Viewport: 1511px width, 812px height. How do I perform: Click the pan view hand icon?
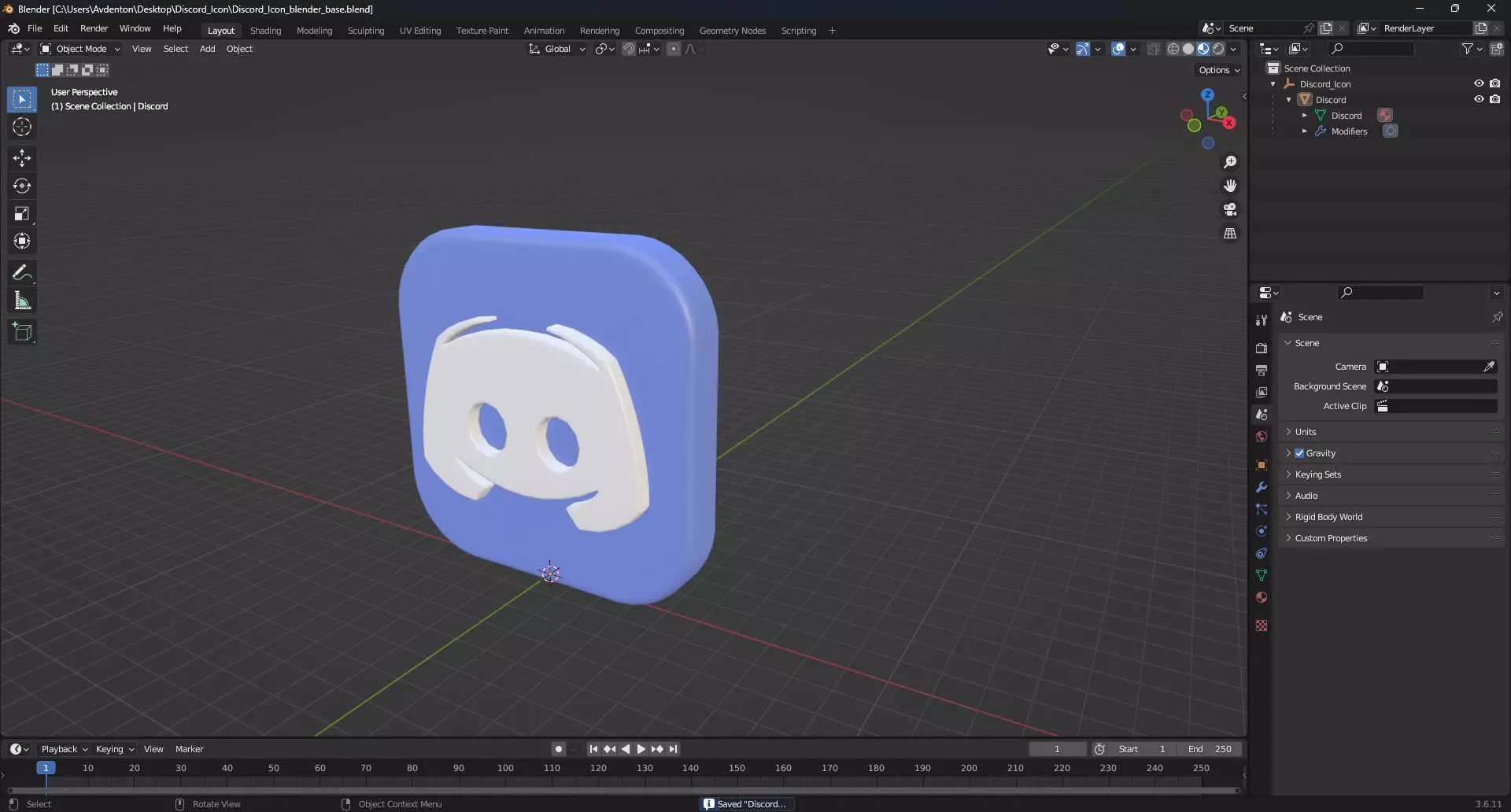click(1230, 186)
